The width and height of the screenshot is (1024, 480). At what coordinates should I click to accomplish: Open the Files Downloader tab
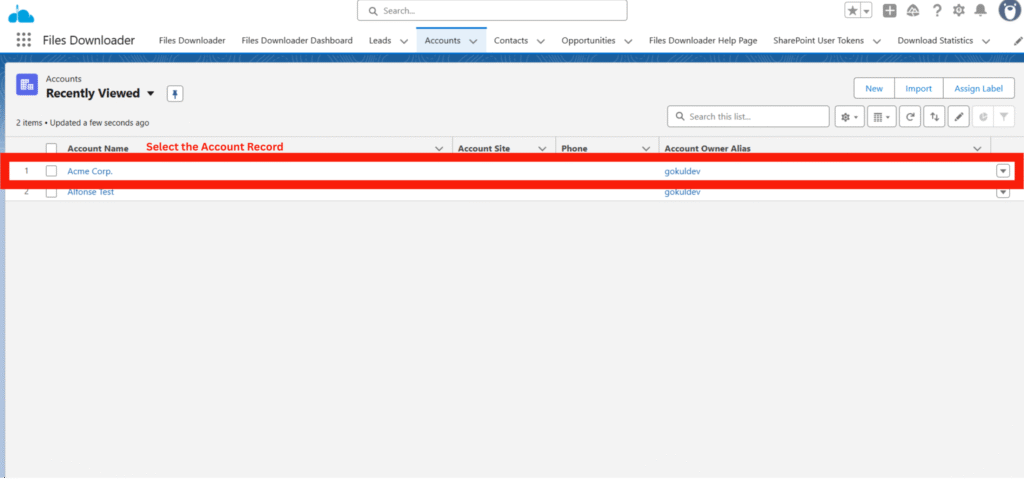(x=192, y=40)
